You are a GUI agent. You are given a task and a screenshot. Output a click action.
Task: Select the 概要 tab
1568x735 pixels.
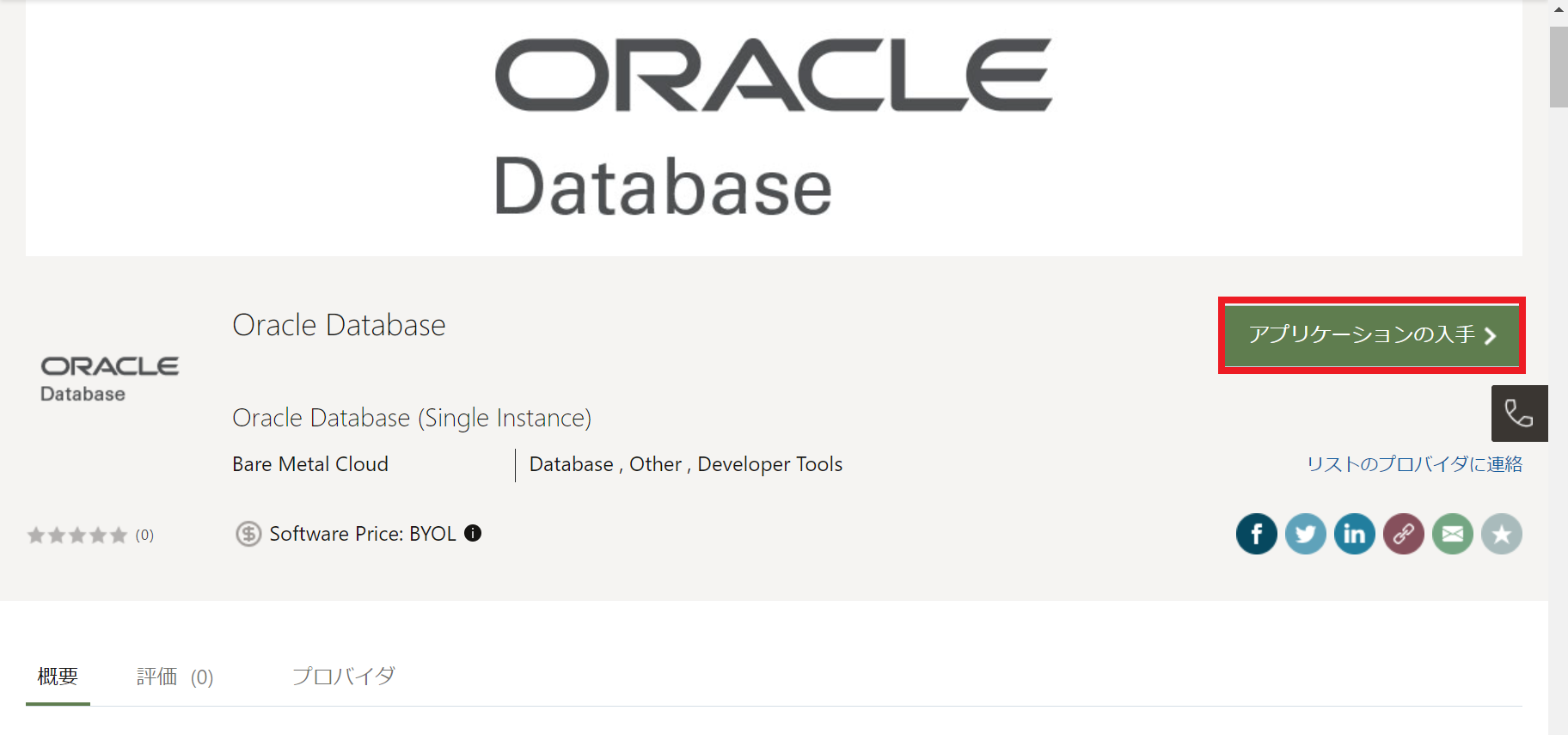pyautogui.click(x=58, y=677)
